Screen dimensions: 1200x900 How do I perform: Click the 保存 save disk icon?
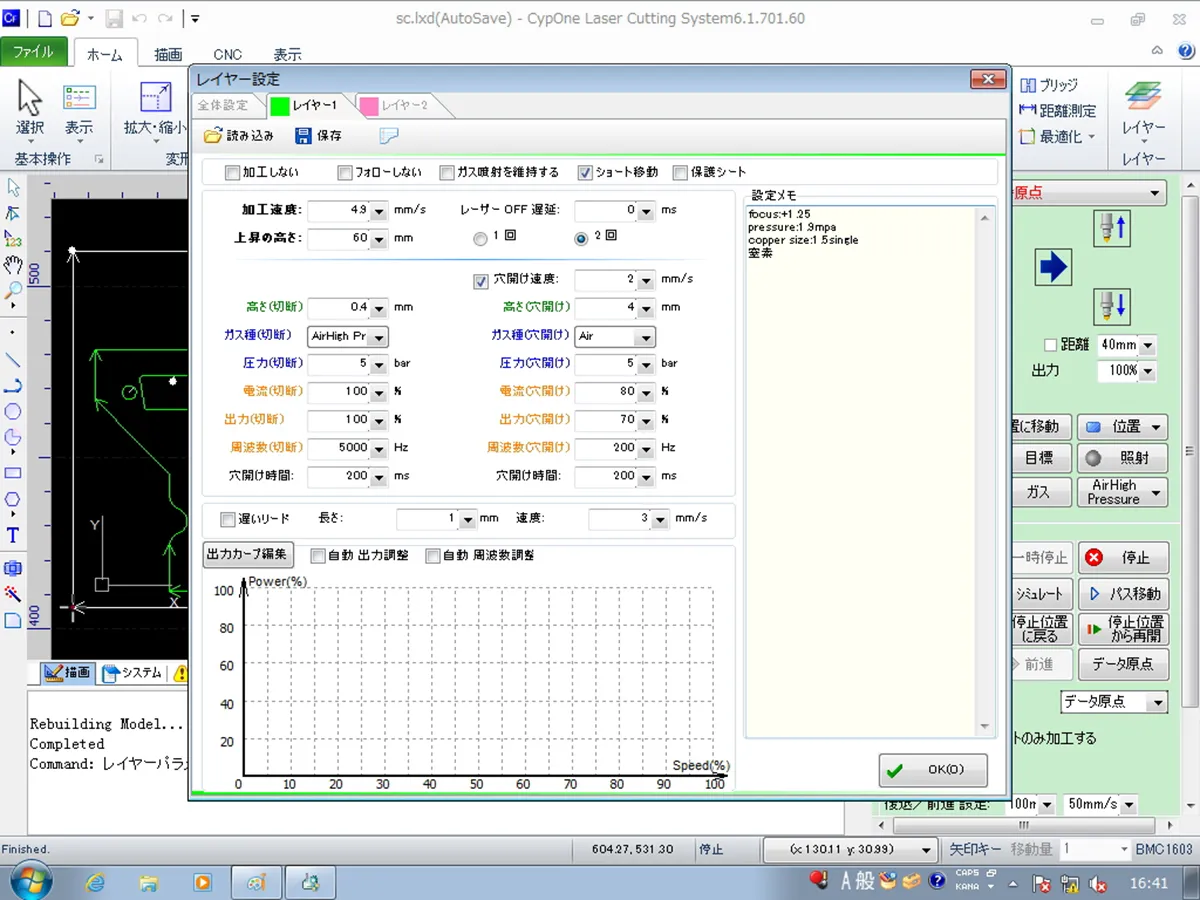[x=304, y=136]
